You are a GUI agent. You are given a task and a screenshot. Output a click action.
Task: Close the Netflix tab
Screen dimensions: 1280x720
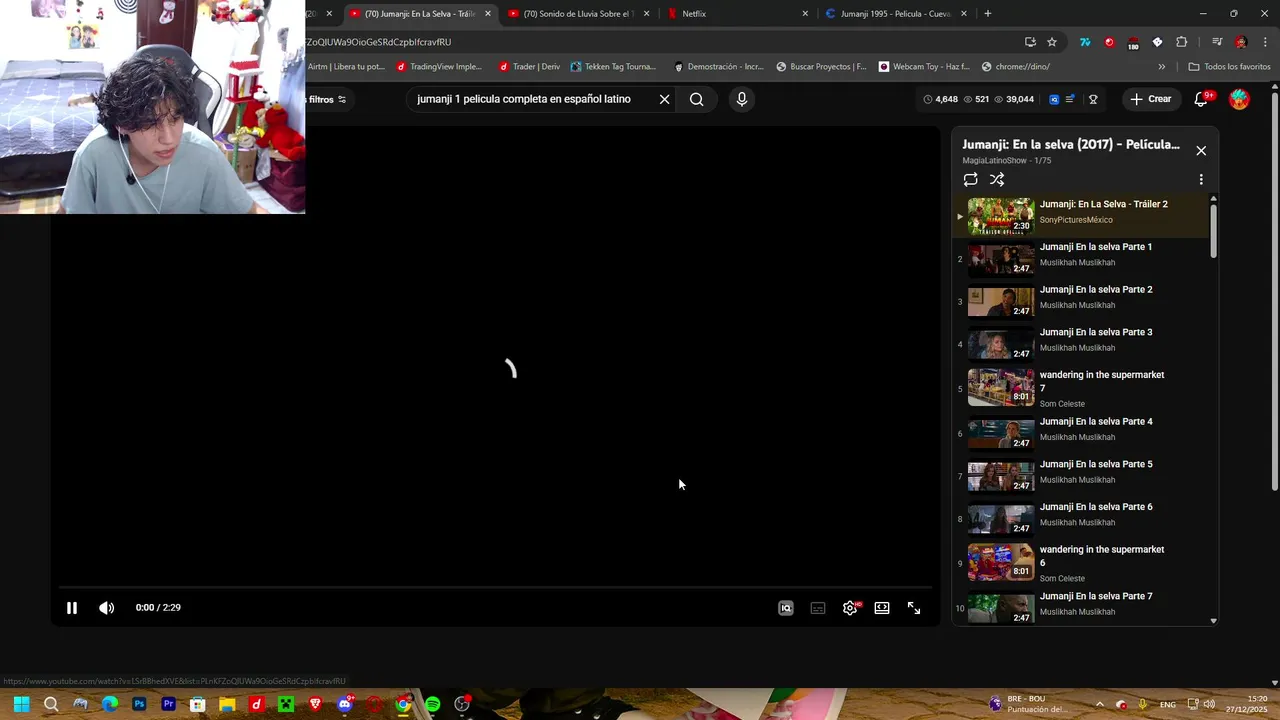(805, 14)
